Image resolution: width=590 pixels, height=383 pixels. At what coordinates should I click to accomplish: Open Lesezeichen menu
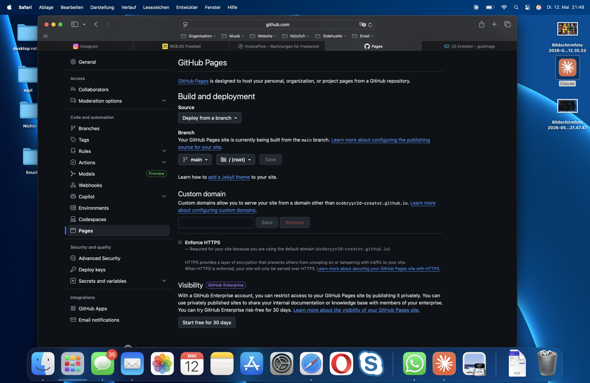pos(156,7)
